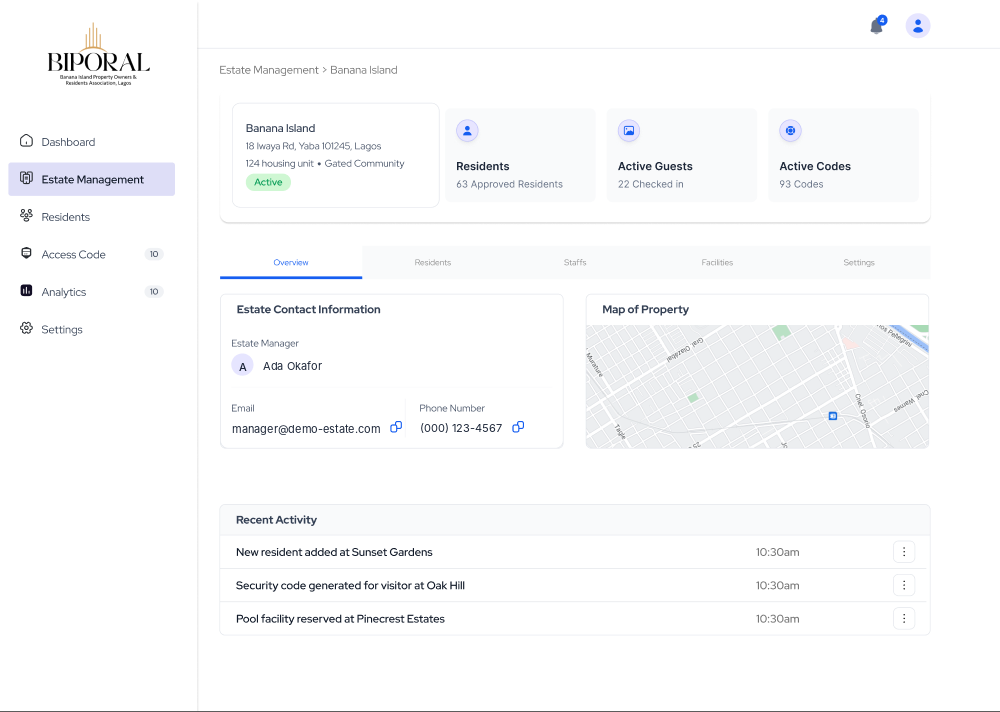This screenshot has width=1000, height=712.
Task: Click the Residents card person icon
Action: (x=467, y=131)
